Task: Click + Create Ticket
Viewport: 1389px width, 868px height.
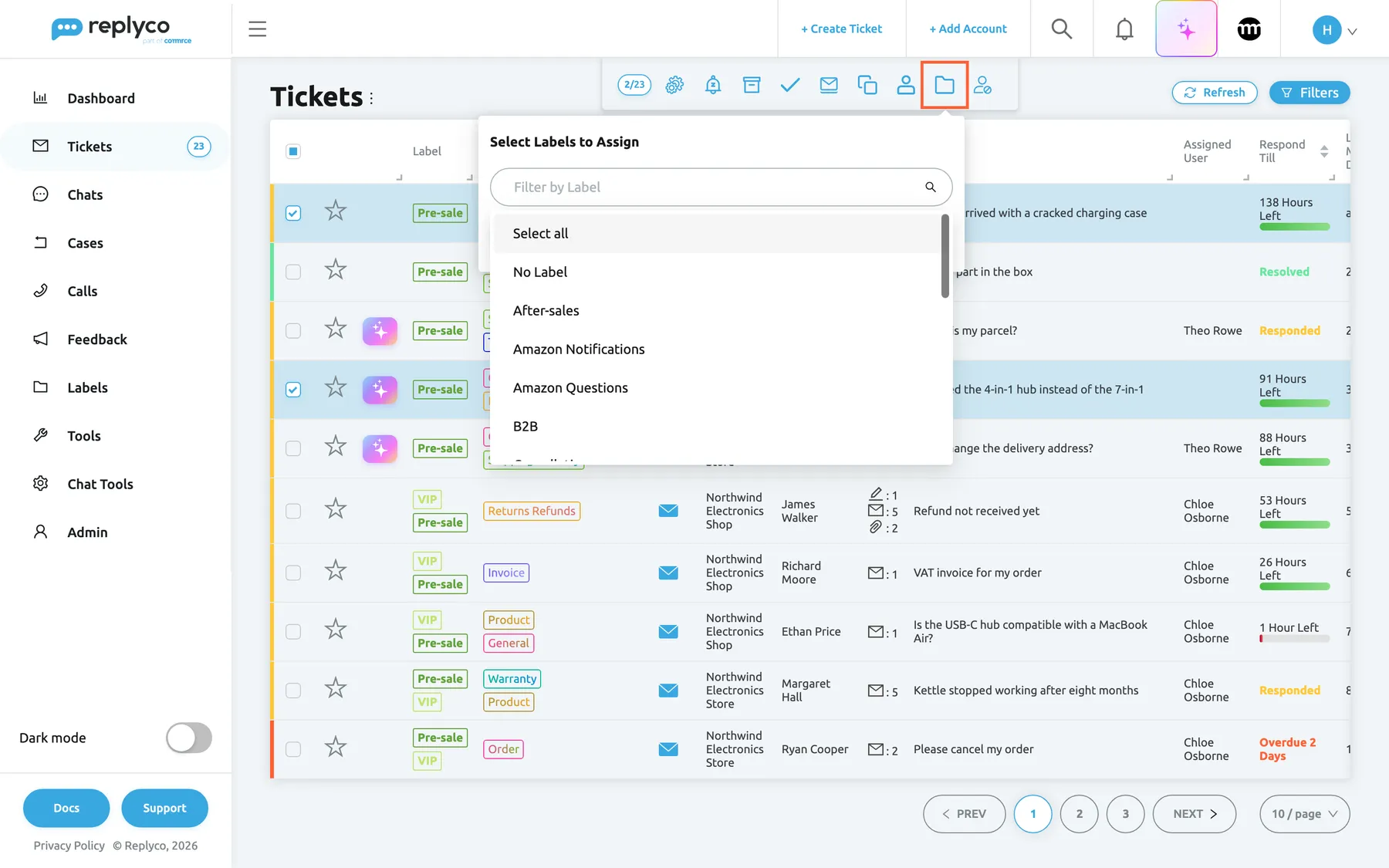Action: click(x=841, y=29)
